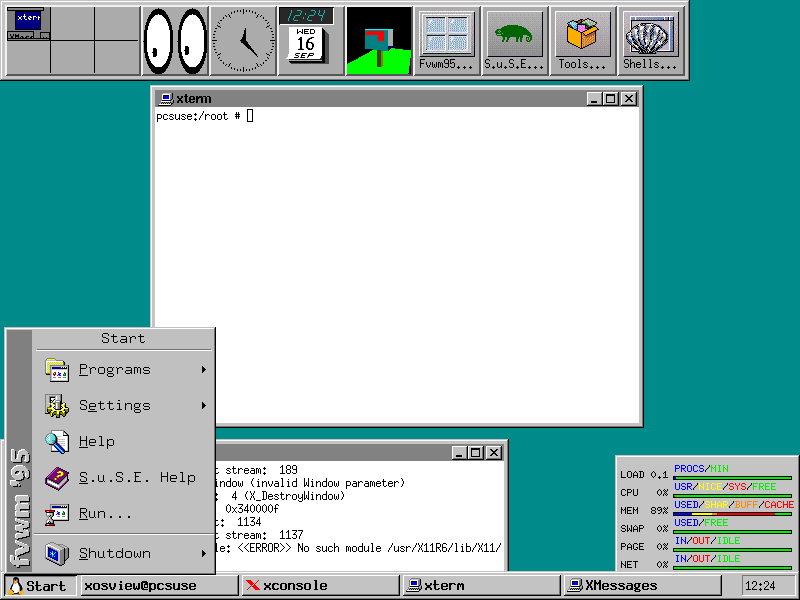Click the mailbox notification icon
This screenshot has width=800, height=600.
tap(381, 40)
